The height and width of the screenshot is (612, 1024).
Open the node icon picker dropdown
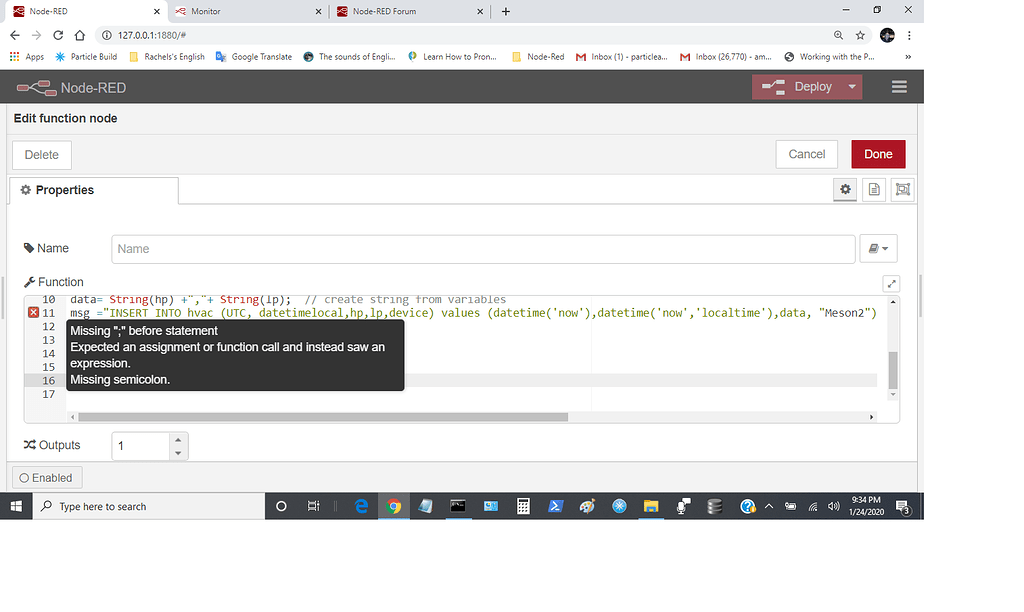878,248
